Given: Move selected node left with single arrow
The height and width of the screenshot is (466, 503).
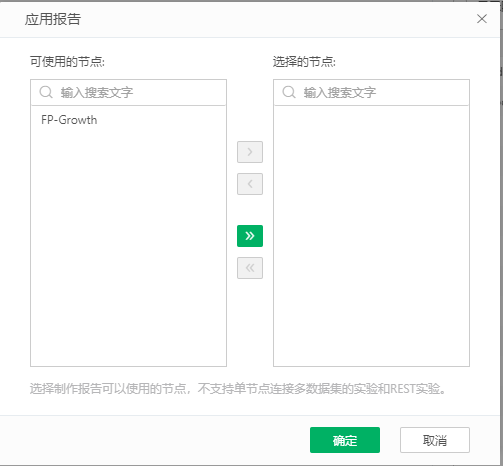Looking at the screenshot, I should tap(250, 184).
